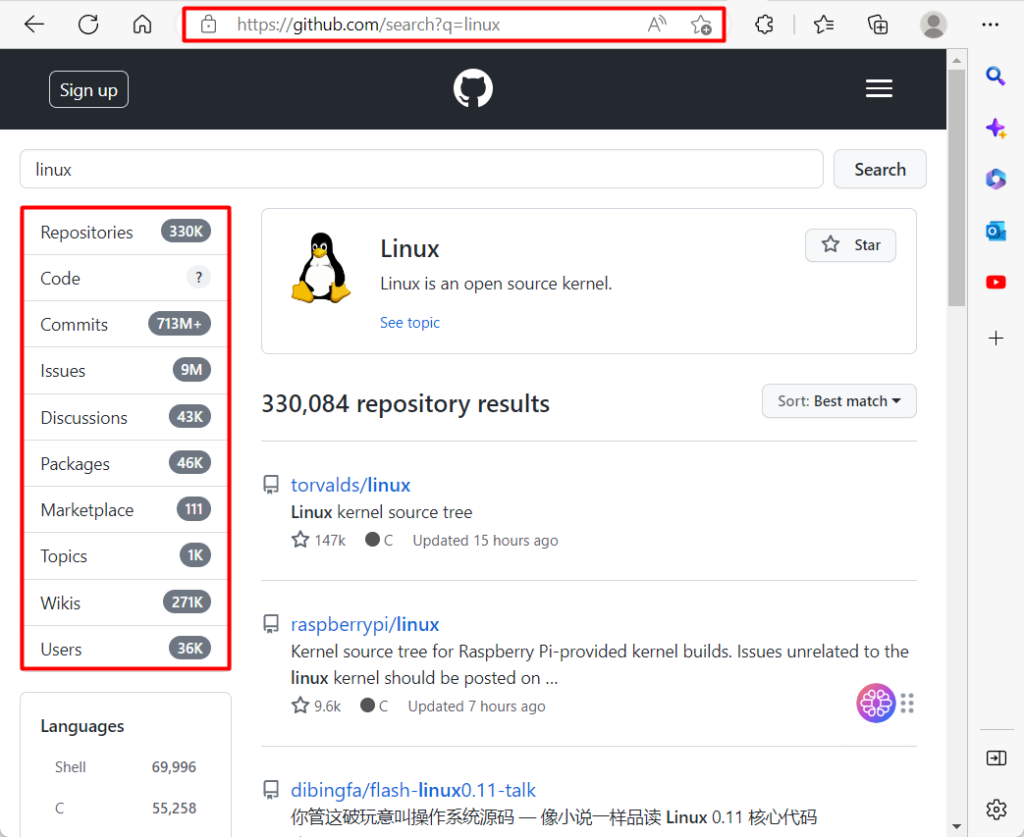The width and height of the screenshot is (1024, 837).
Task: View site info via the lock icon
Action: click(208, 25)
